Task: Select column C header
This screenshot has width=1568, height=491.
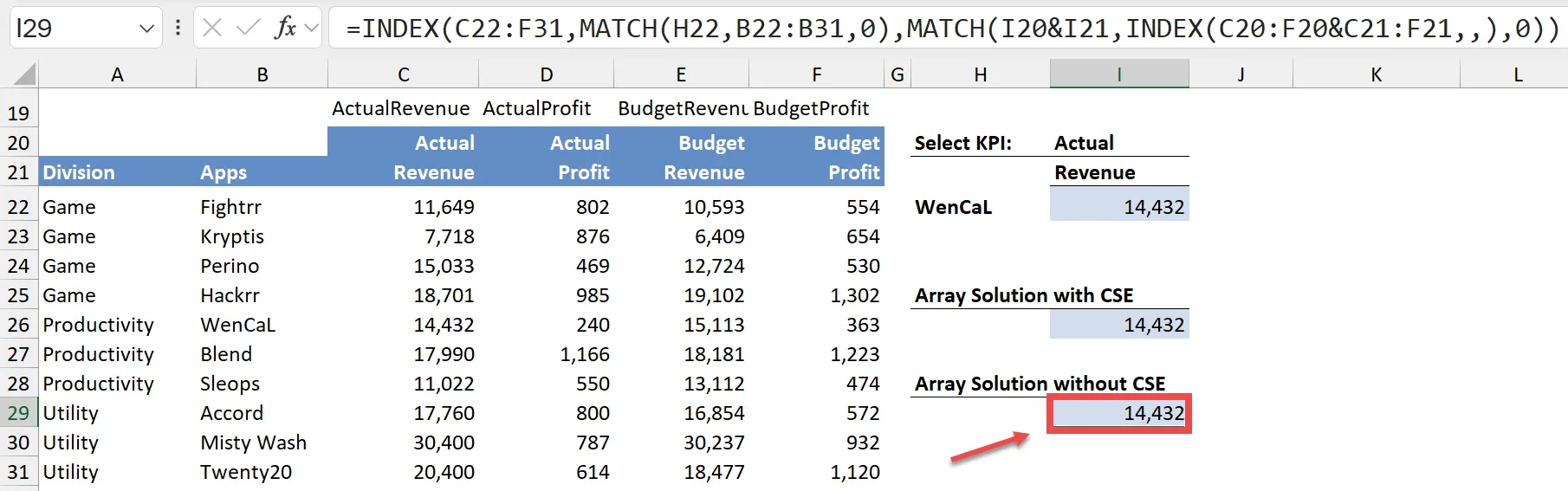Action: (x=403, y=75)
